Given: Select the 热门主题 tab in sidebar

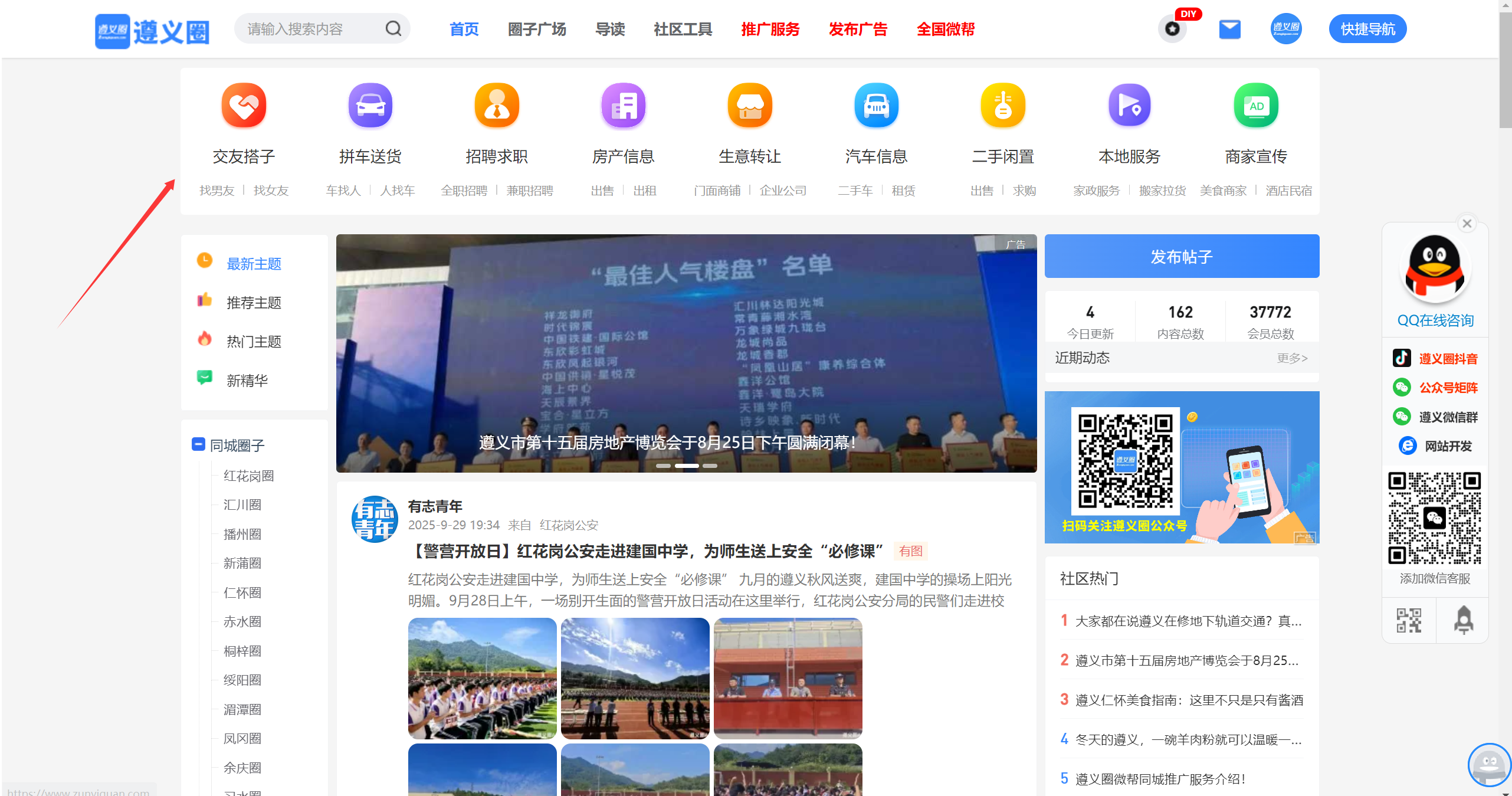Looking at the screenshot, I should tap(254, 341).
